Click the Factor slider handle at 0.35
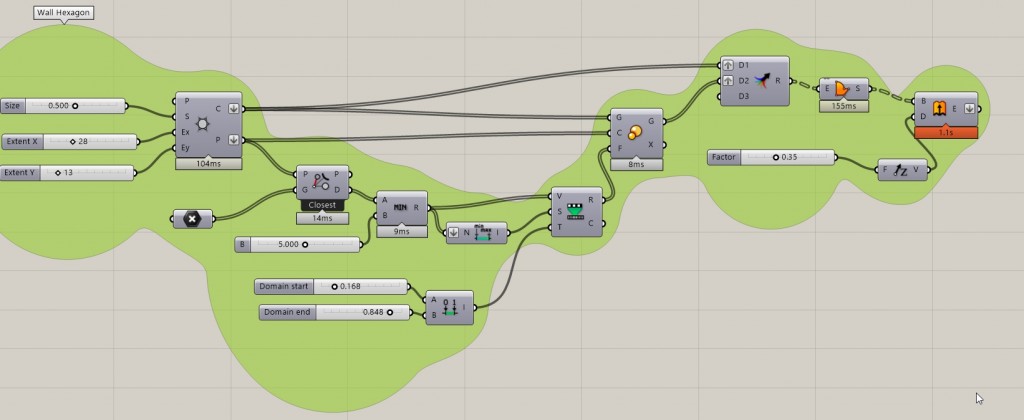1024x420 pixels. click(776, 157)
